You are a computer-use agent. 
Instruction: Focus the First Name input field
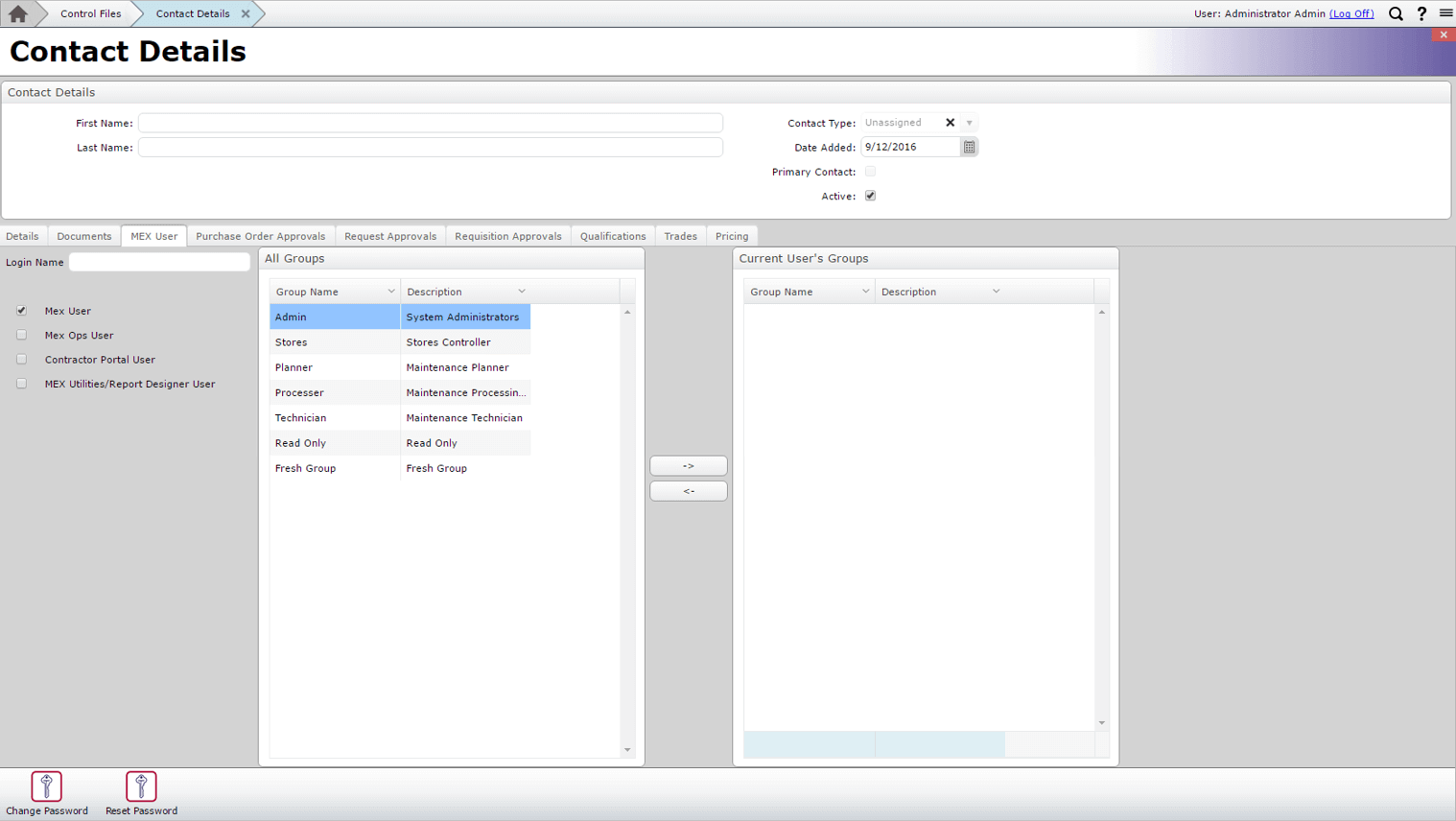pos(431,123)
